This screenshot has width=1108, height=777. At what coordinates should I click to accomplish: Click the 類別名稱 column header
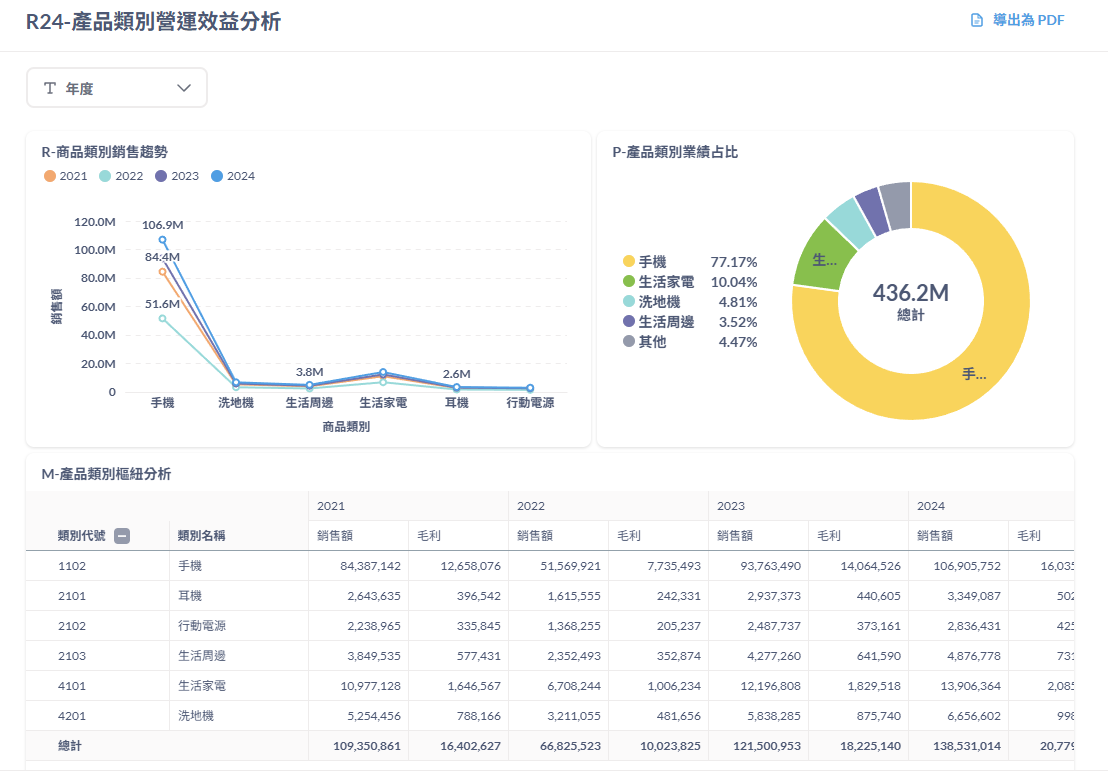click(201, 536)
